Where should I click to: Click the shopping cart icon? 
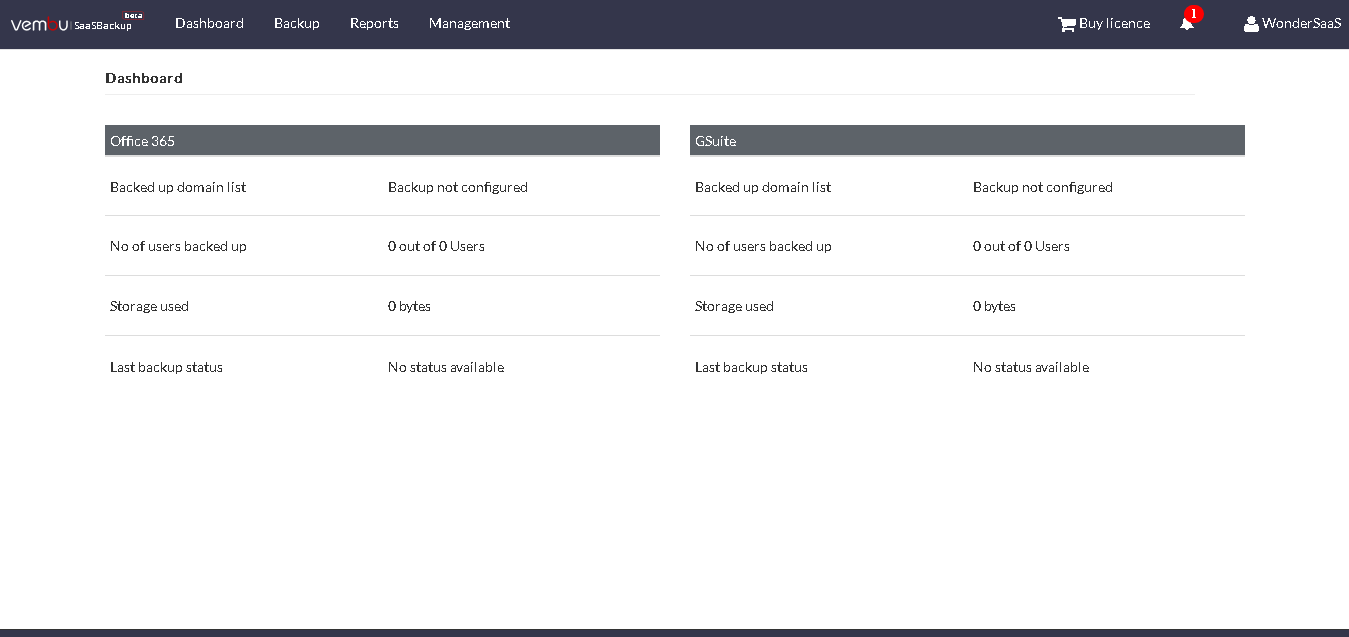1066,24
